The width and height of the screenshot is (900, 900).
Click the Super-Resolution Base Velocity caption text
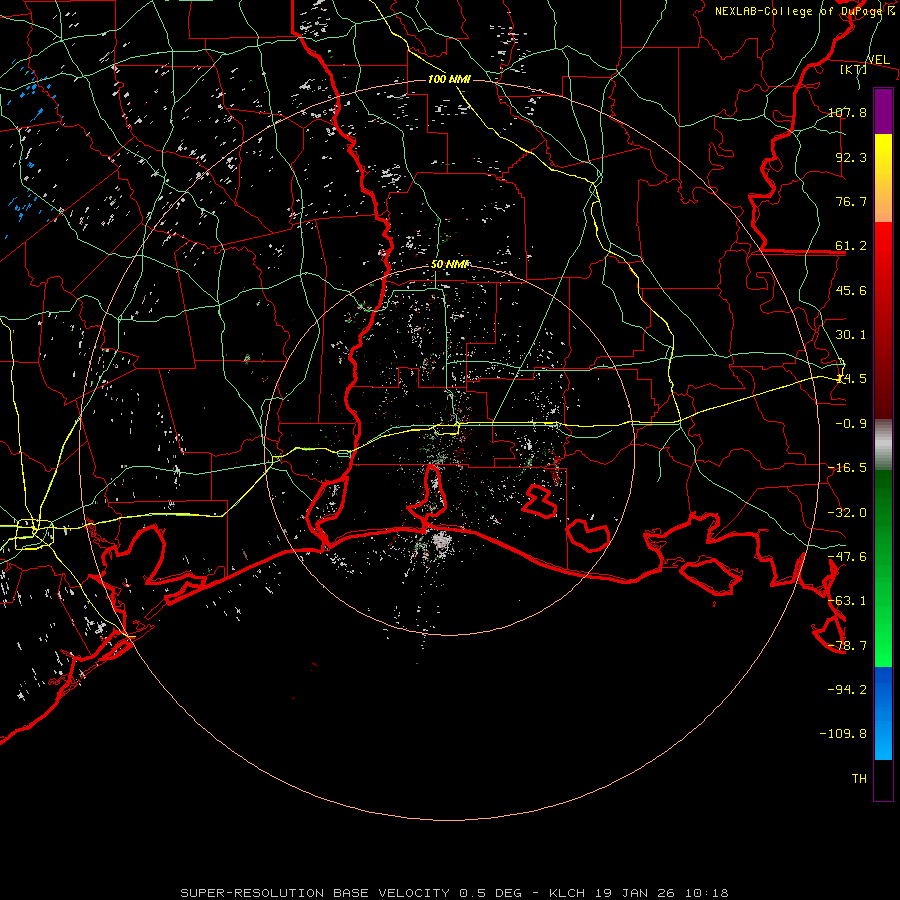tap(455, 893)
